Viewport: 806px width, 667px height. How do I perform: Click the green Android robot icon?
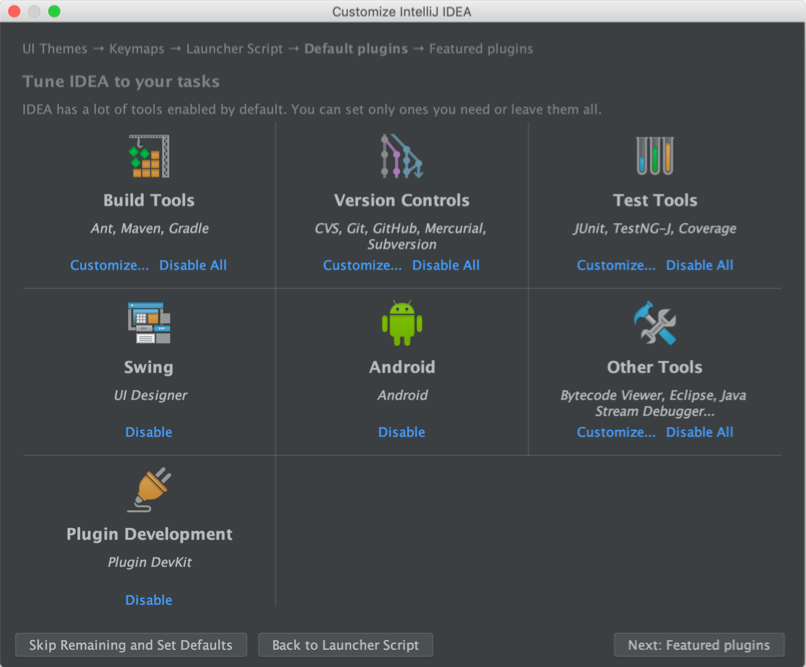coord(401,323)
